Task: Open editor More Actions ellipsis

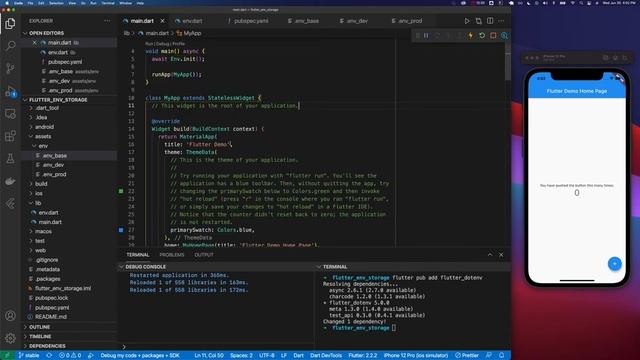Action: click(x=501, y=21)
